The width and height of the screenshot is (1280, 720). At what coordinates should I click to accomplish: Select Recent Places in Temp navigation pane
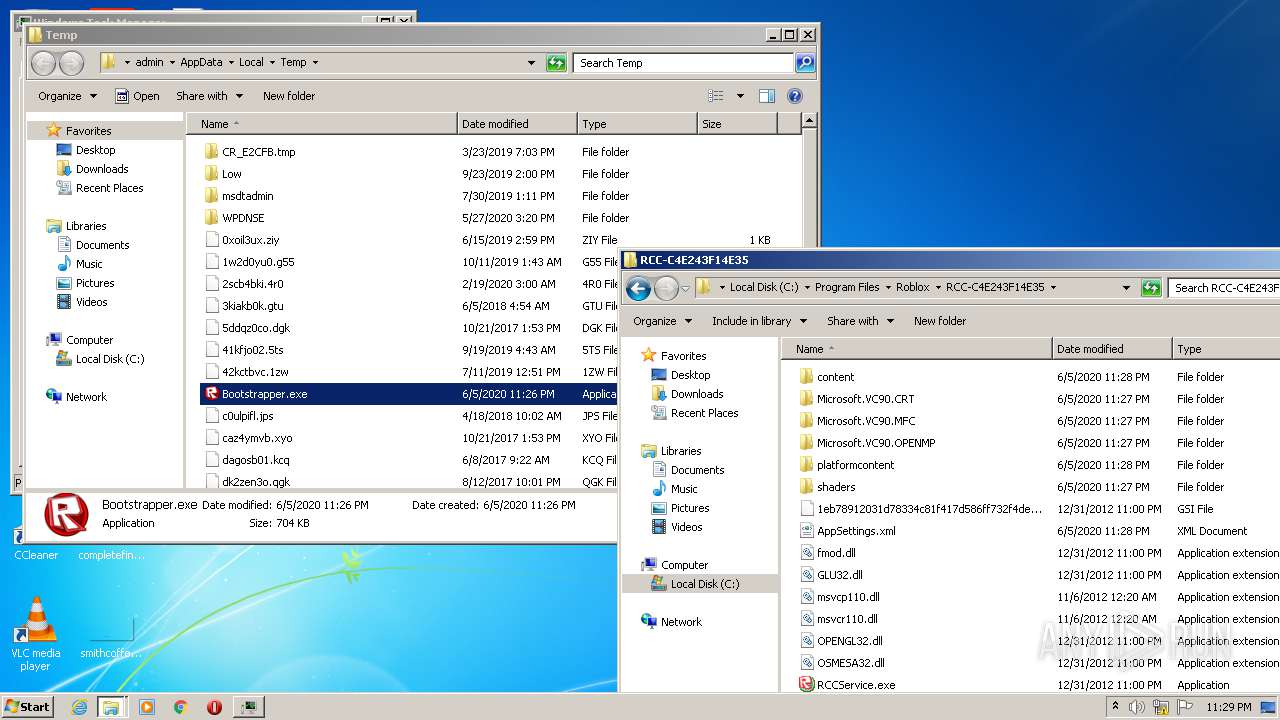click(x=99, y=188)
